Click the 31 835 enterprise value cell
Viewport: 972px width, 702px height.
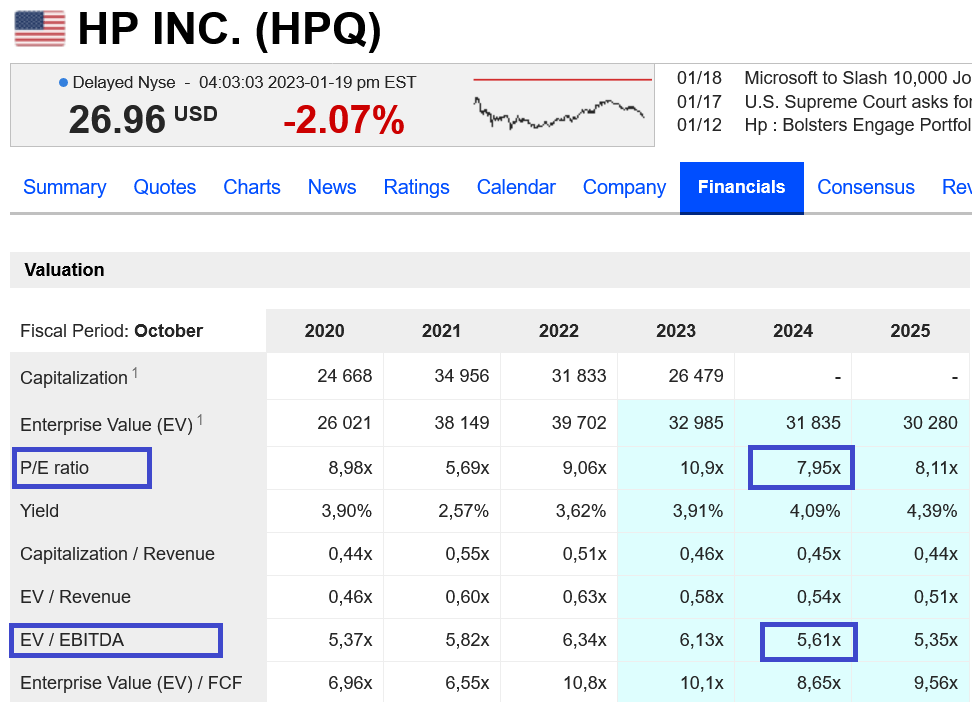[813, 423]
